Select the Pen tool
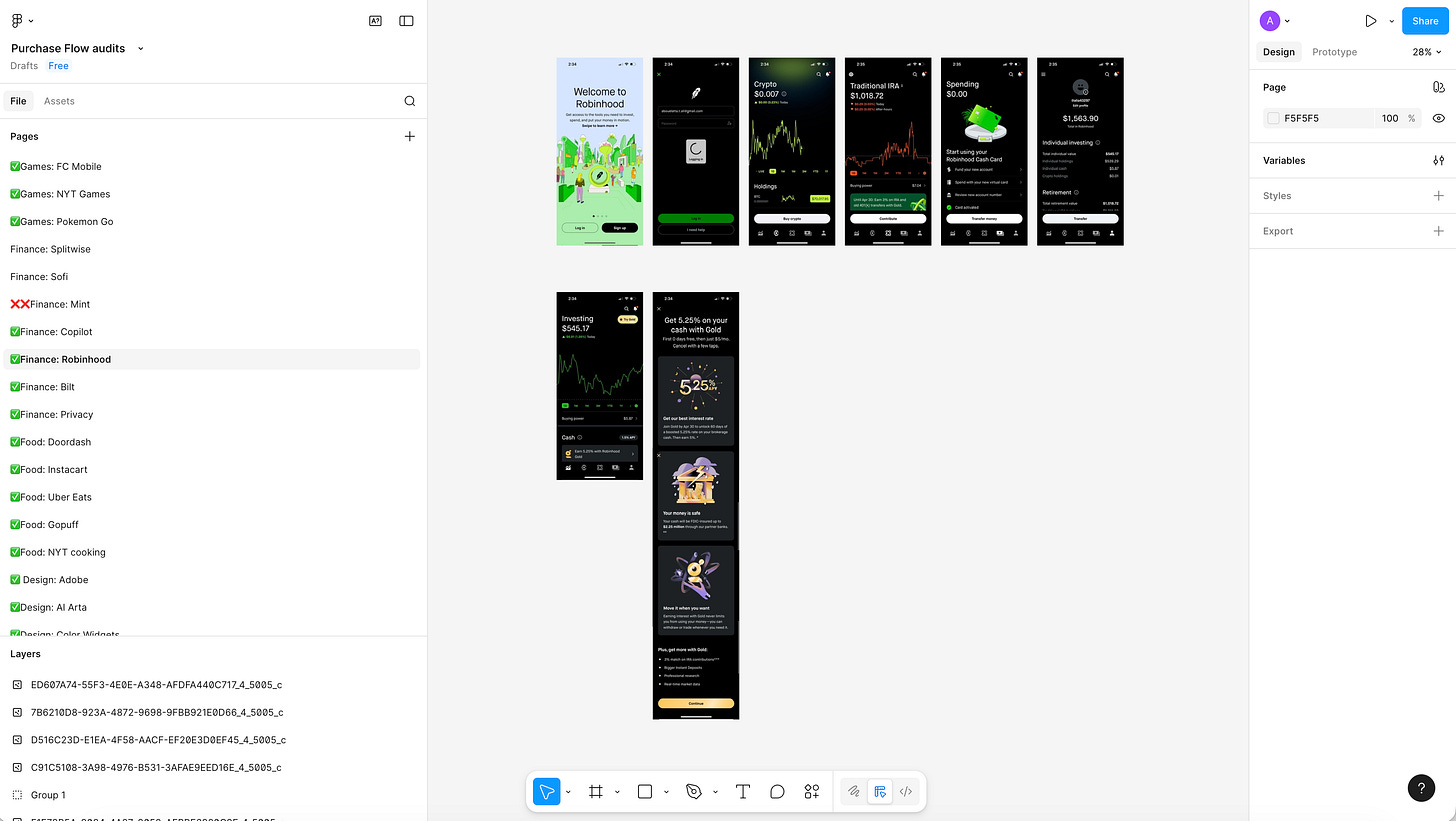1456x821 pixels. (694, 792)
